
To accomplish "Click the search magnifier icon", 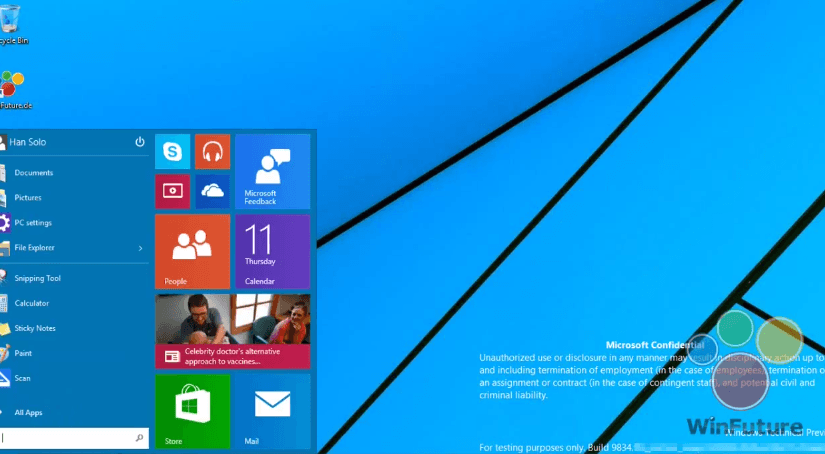I will pos(139,438).
